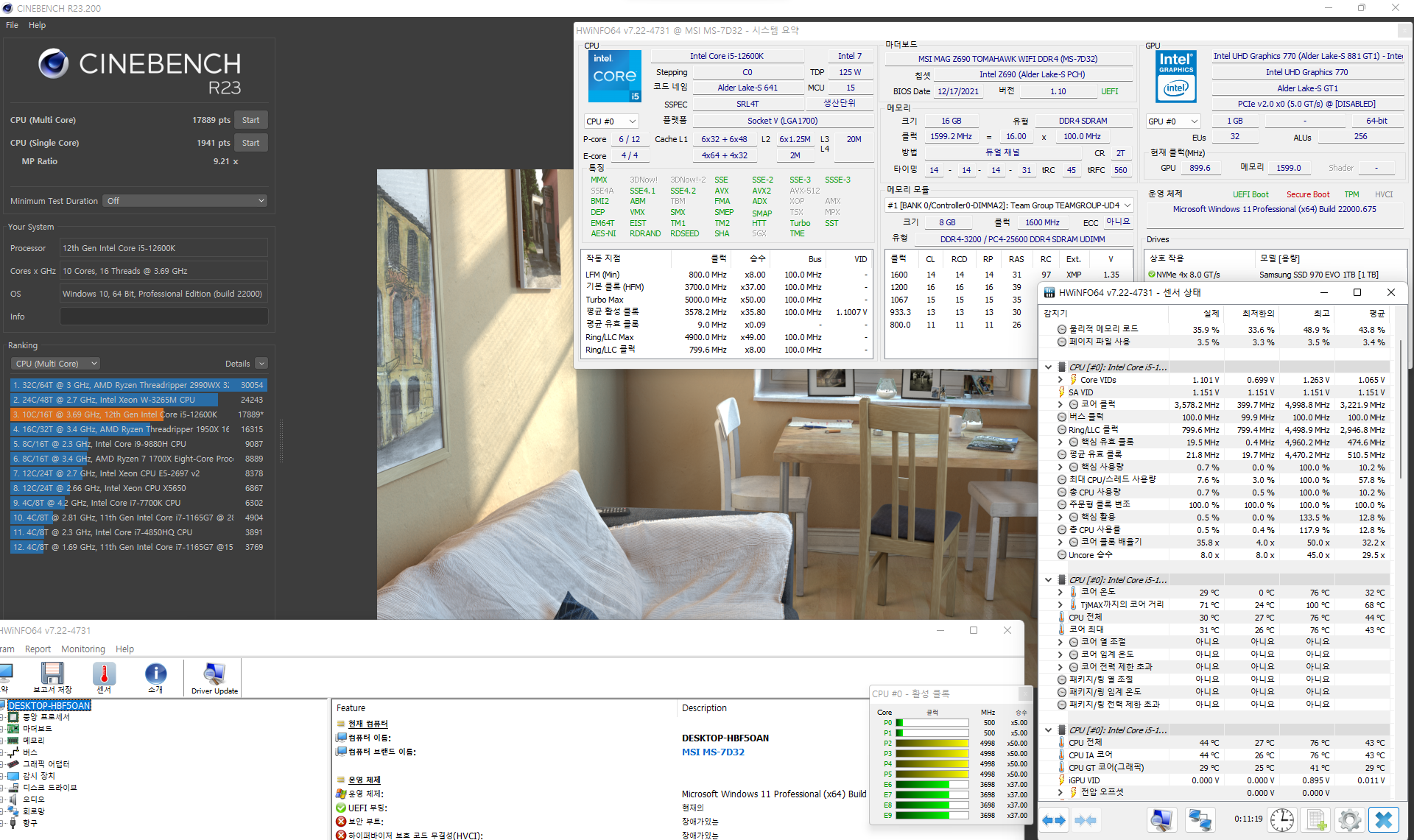This screenshot has width=1414, height=840.
Task: Open the Cinebench File menu
Action: [x=12, y=25]
